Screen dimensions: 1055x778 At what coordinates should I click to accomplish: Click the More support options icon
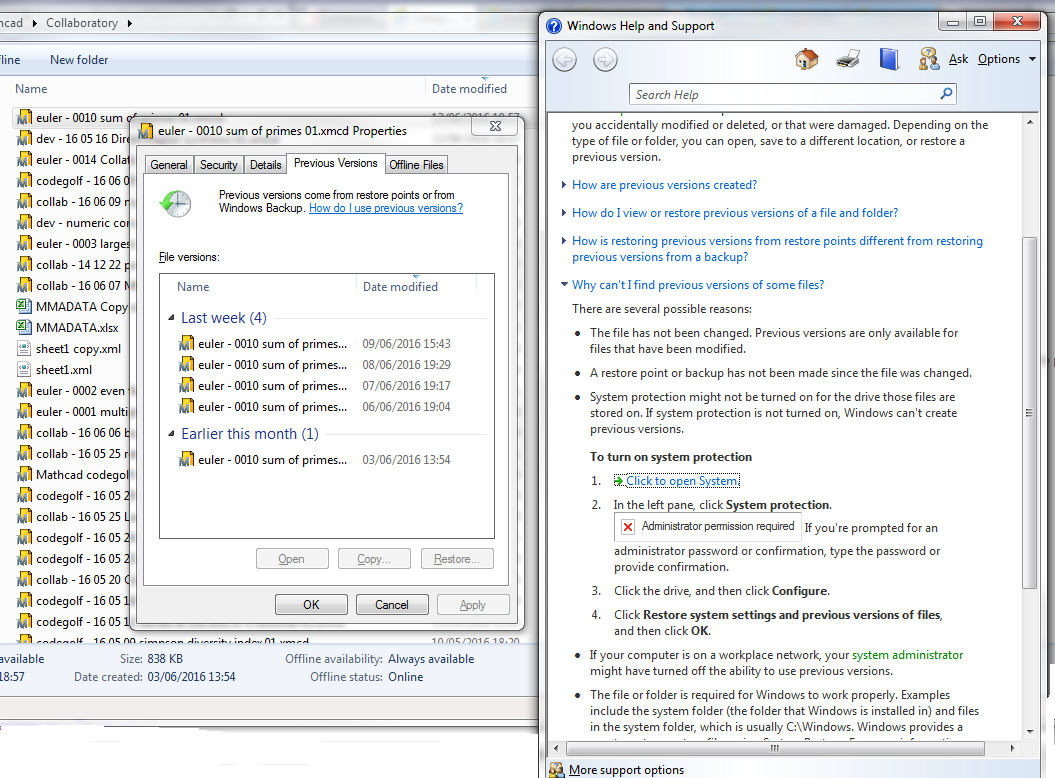(556, 770)
